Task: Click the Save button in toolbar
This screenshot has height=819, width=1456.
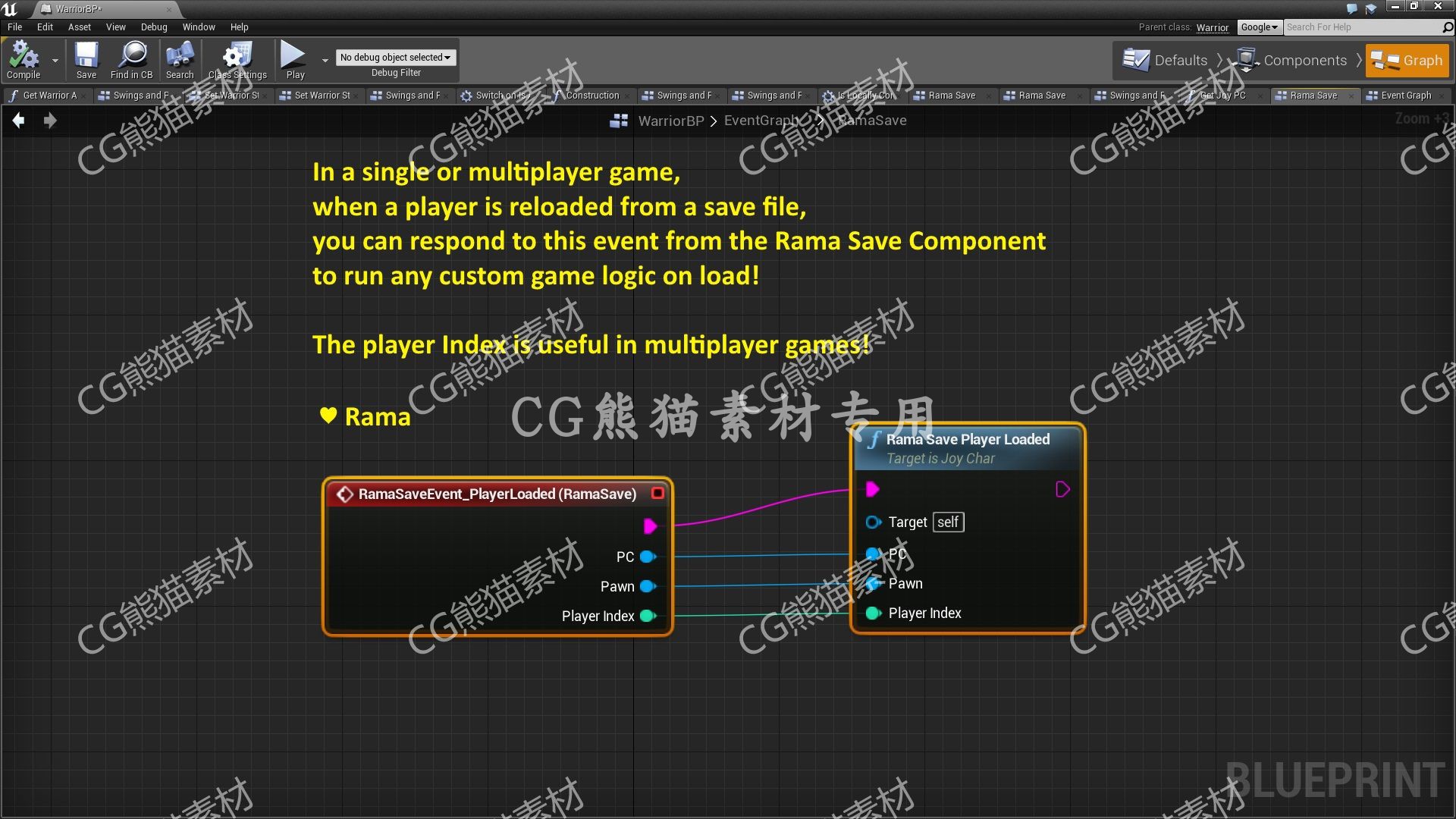Action: click(x=87, y=61)
